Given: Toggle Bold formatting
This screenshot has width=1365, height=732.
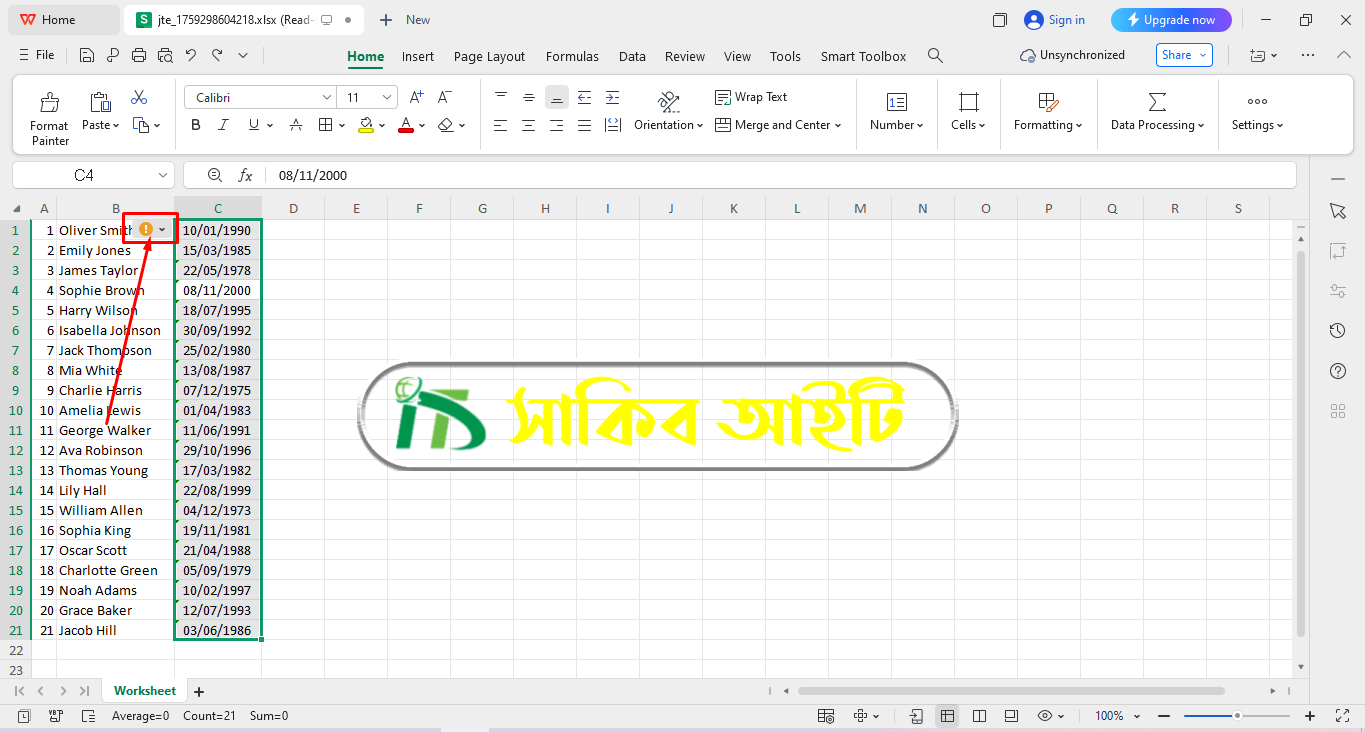Looking at the screenshot, I should pos(196,125).
